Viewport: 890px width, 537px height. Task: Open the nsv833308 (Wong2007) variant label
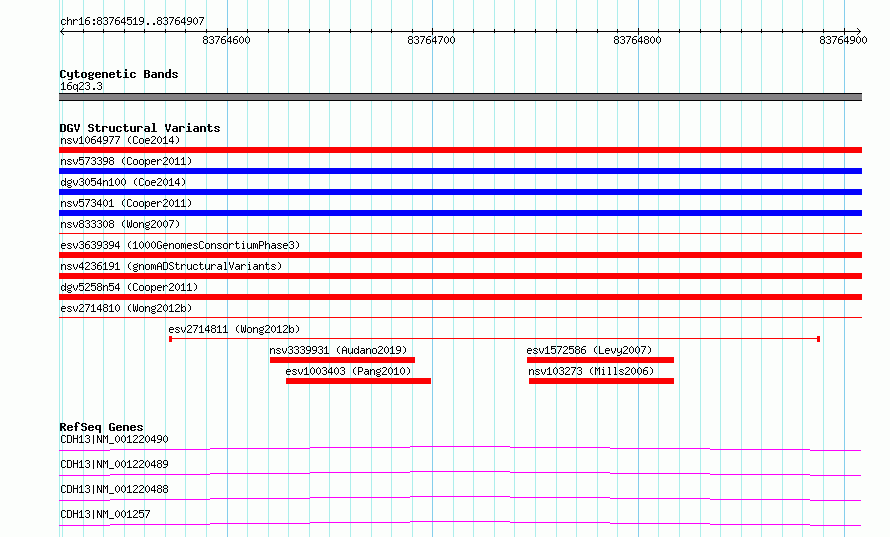120,224
